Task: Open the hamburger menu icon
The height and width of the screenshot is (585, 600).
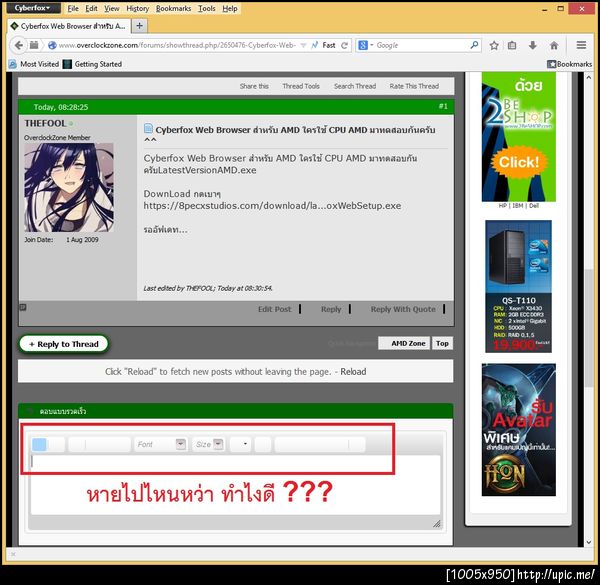Action: [x=581, y=45]
